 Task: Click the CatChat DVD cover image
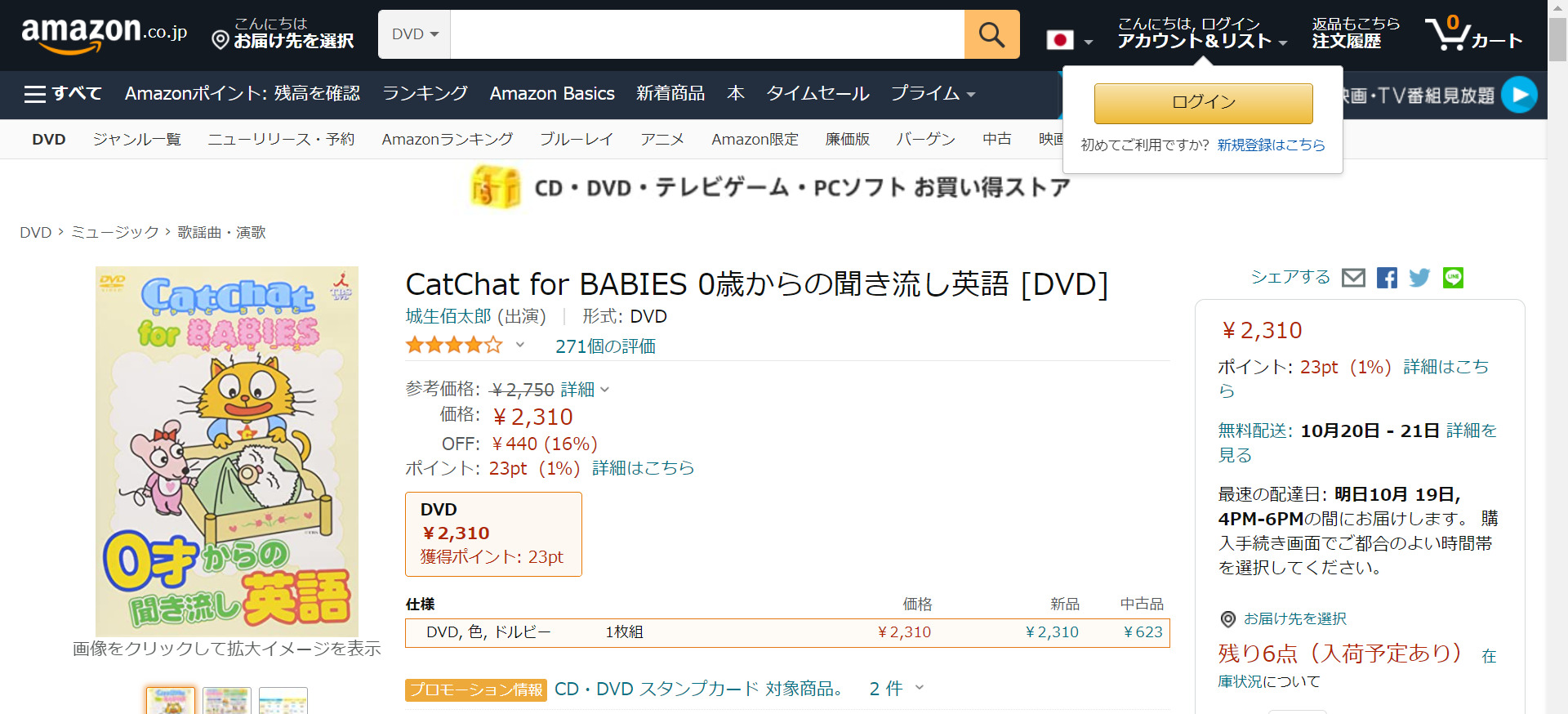pos(227,451)
